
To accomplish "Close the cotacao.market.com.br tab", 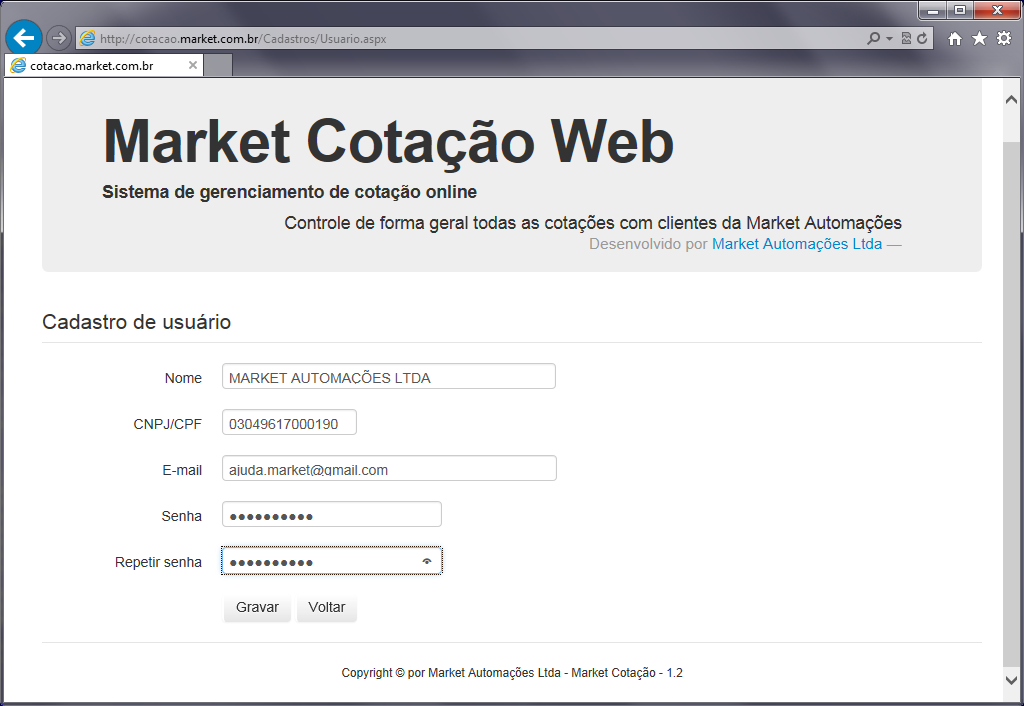I will [193, 65].
